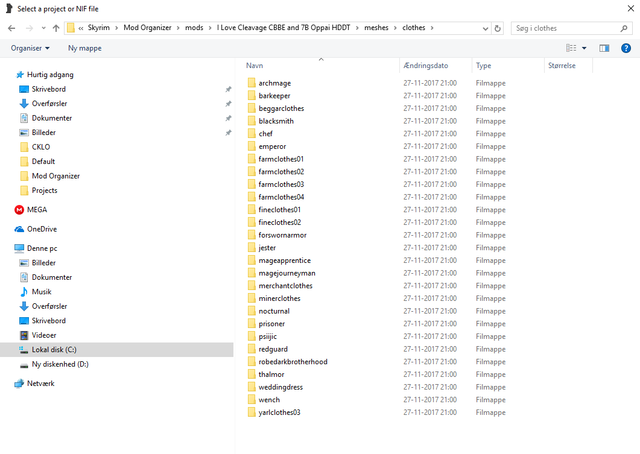
Task: Select the beggarclothes folder
Action: pos(281,108)
